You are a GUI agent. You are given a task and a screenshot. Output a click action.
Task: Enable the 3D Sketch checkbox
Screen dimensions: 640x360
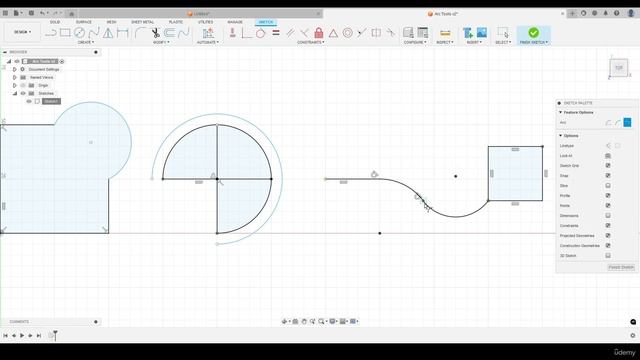tap(608, 256)
